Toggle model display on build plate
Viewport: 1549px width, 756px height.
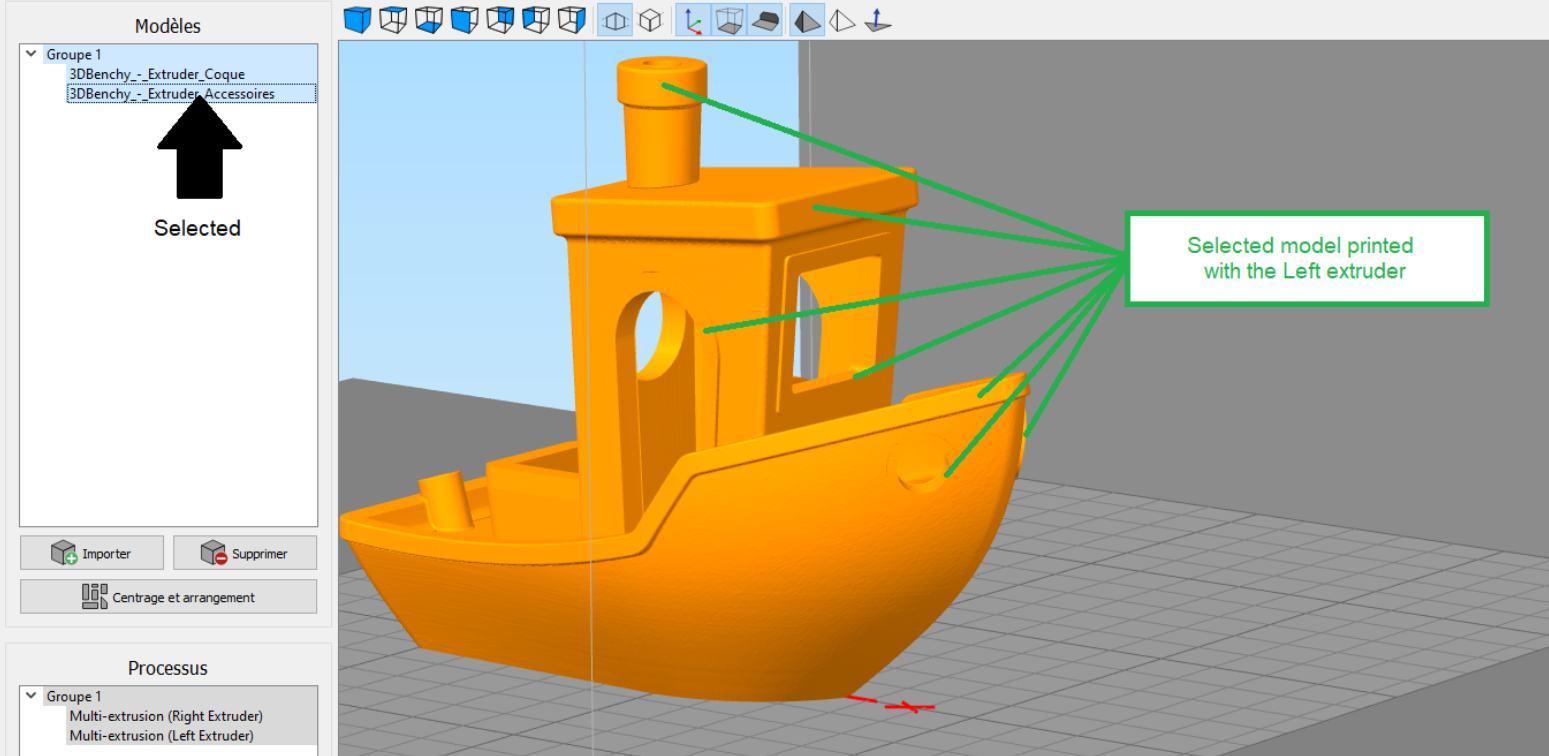pos(765,19)
